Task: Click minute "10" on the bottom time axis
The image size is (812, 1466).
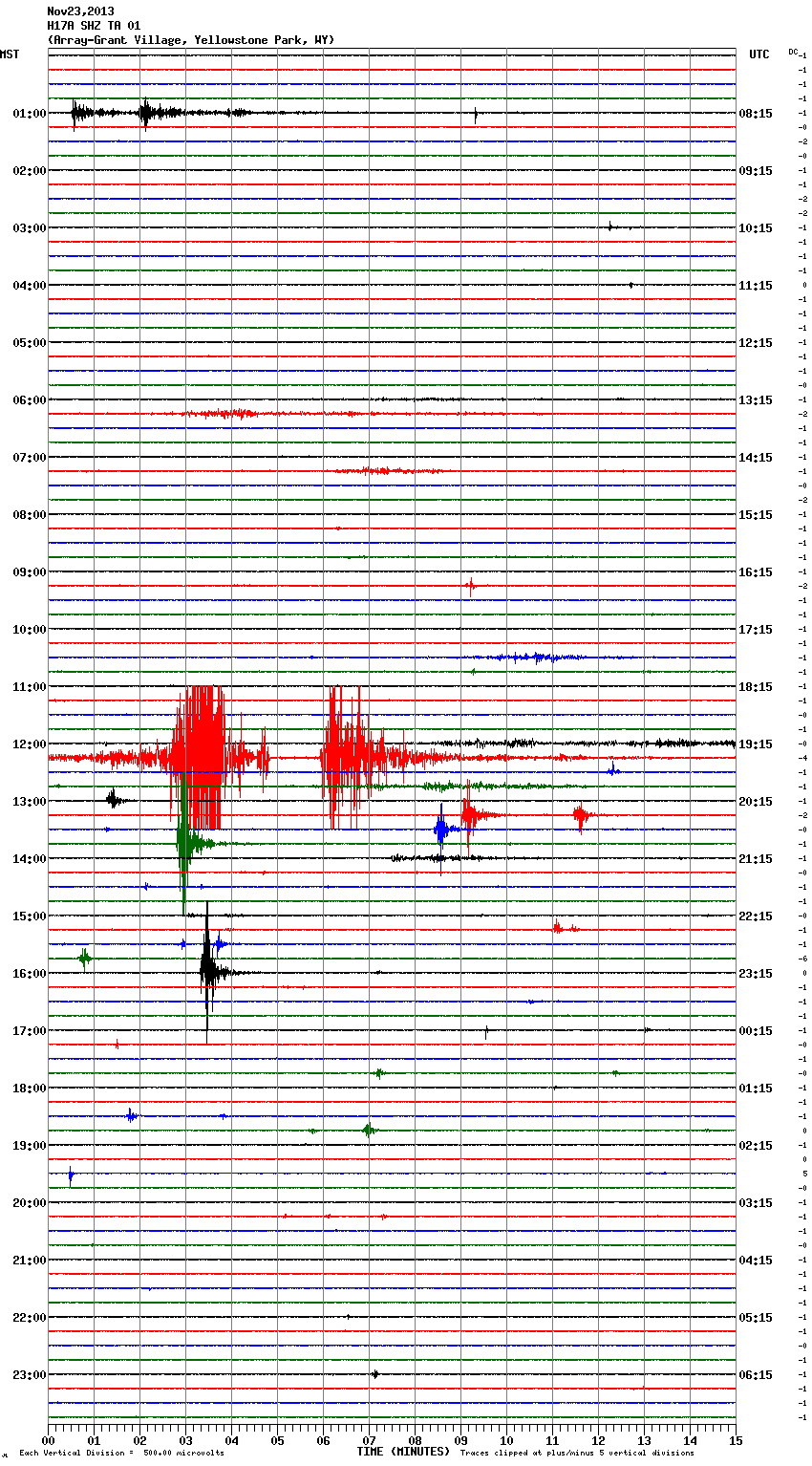Action: click(x=506, y=1440)
